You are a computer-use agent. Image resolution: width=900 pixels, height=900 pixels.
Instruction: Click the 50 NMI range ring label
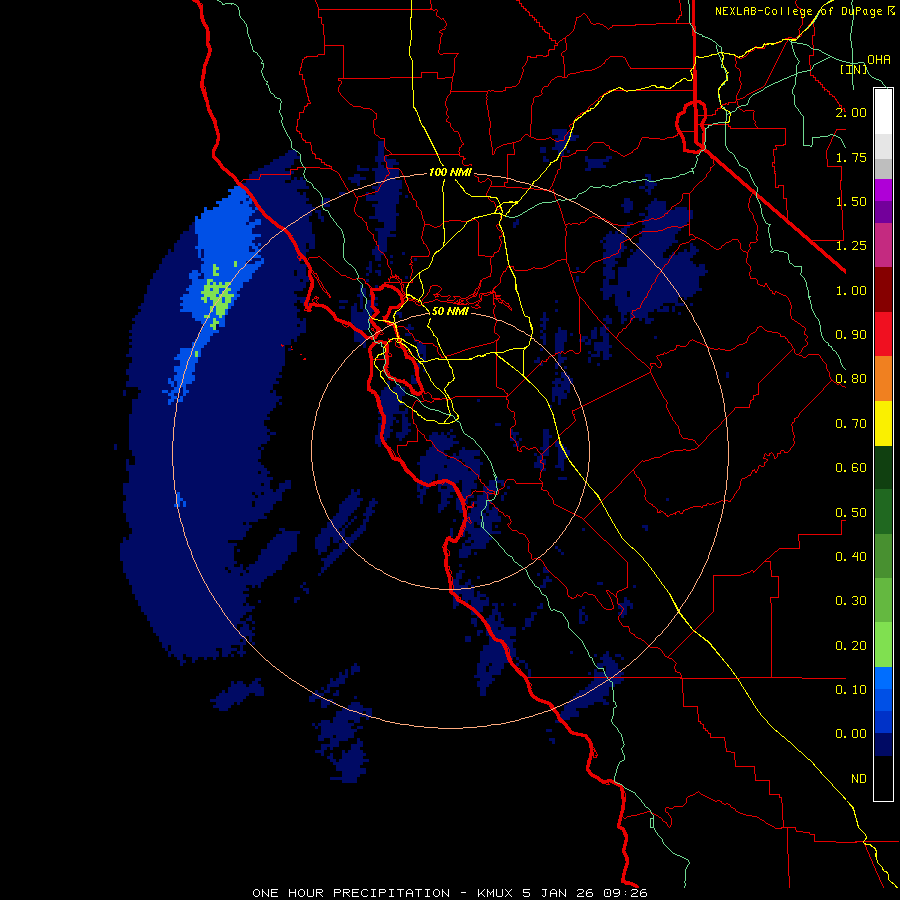point(450,311)
